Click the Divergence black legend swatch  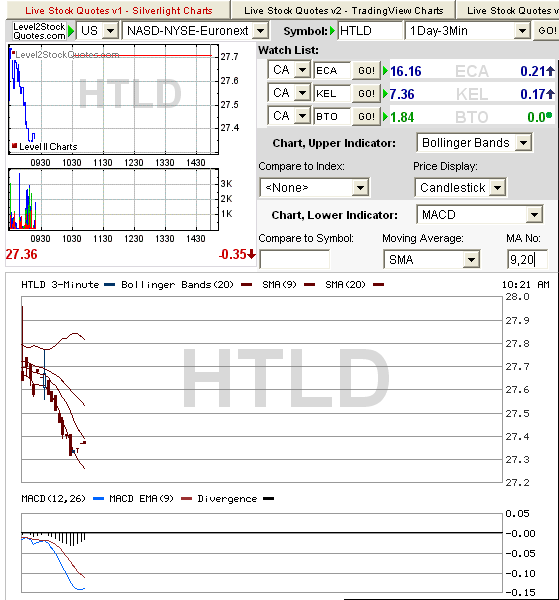click(x=269, y=499)
